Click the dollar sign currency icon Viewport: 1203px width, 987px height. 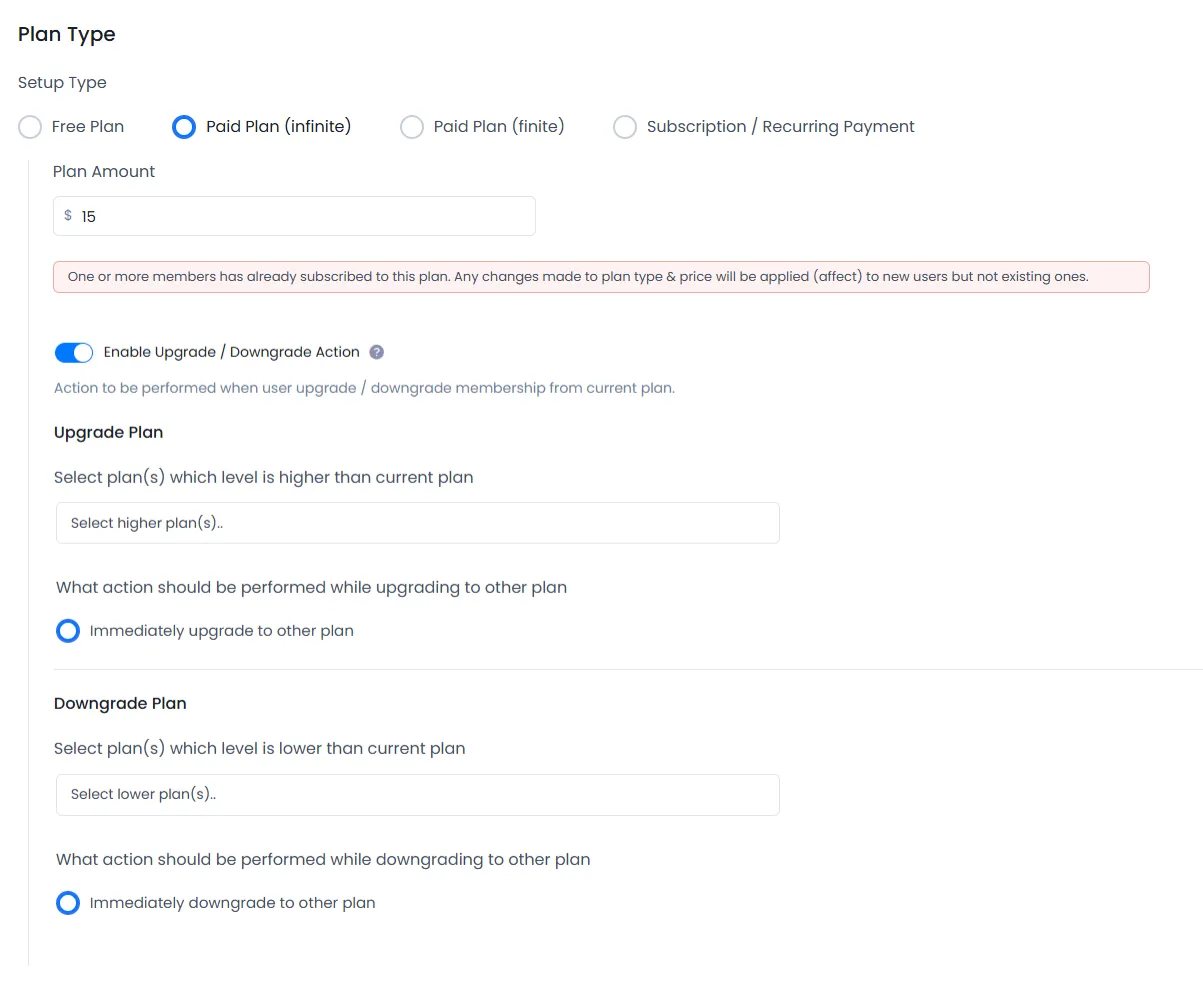pyautogui.click(x=68, y=216)
